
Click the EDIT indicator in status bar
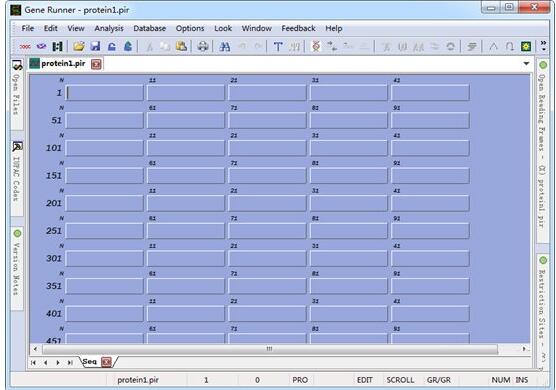(365, 380)
